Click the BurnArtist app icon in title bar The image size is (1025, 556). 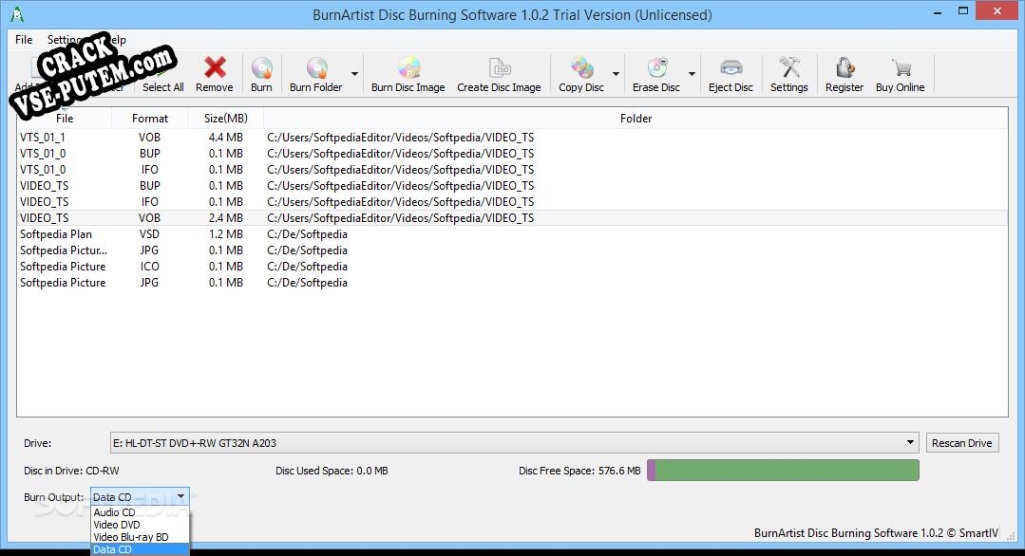17,14
